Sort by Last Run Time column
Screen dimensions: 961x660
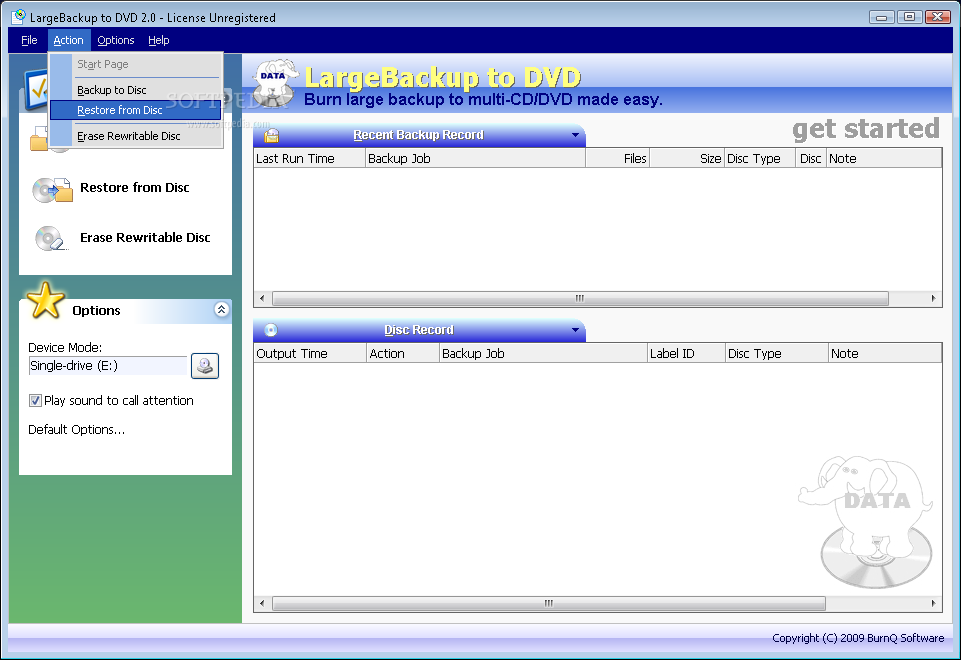point(310,159)
